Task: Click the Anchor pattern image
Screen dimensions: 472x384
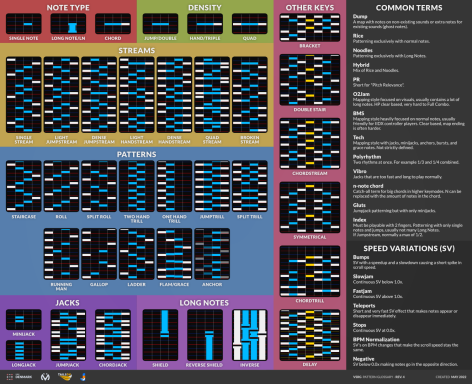Action: point(212,254)
